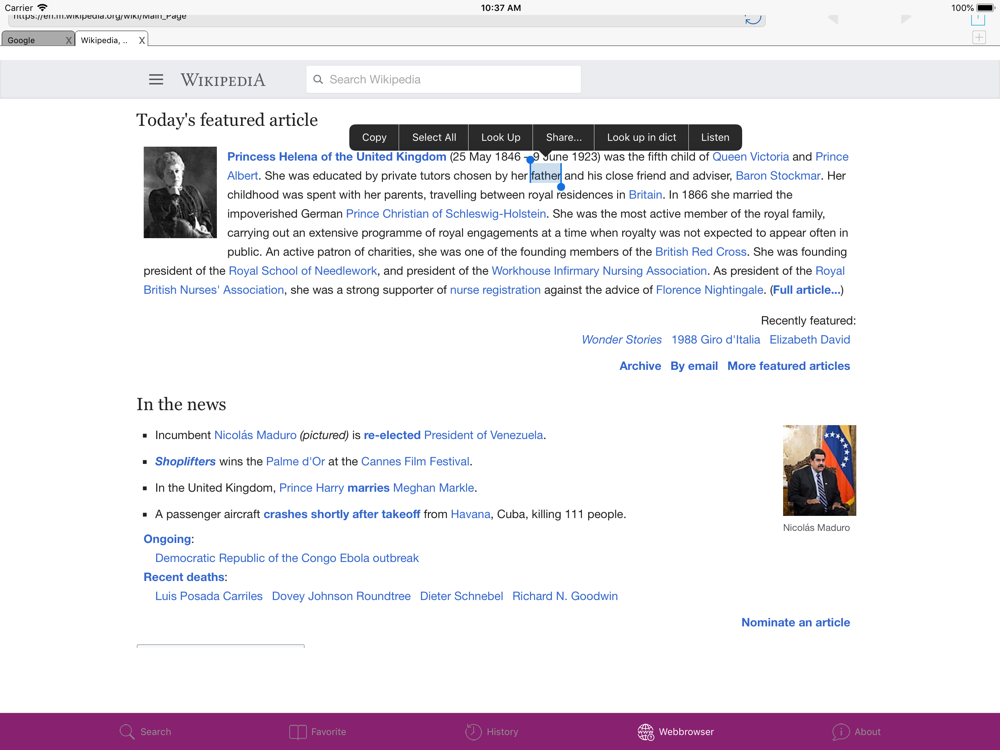Choose Copy in the selection popup
The height and width of the screenshot is (750, 1000).
[374, 137]
